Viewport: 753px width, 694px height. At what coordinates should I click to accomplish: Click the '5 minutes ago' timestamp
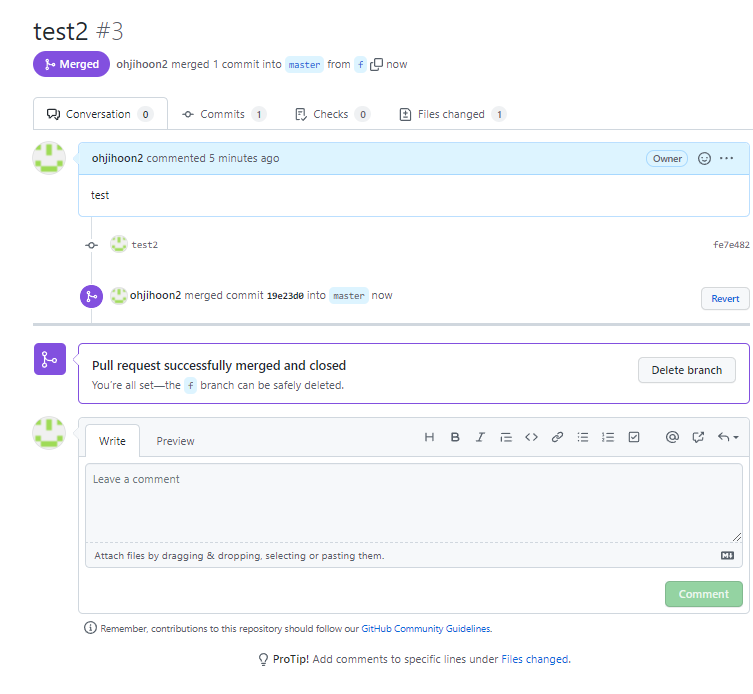click(x=244, y=158)
